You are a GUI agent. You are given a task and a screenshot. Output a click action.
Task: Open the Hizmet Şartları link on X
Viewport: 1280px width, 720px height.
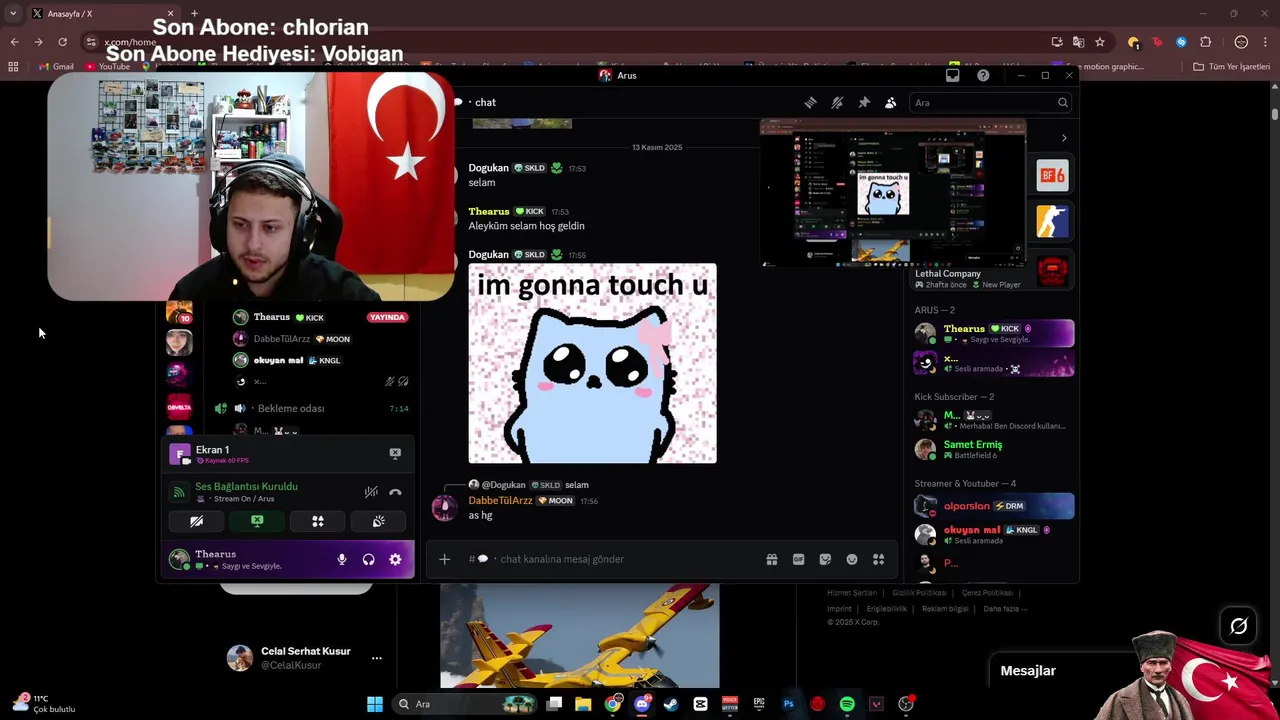[x=852, y=593]
